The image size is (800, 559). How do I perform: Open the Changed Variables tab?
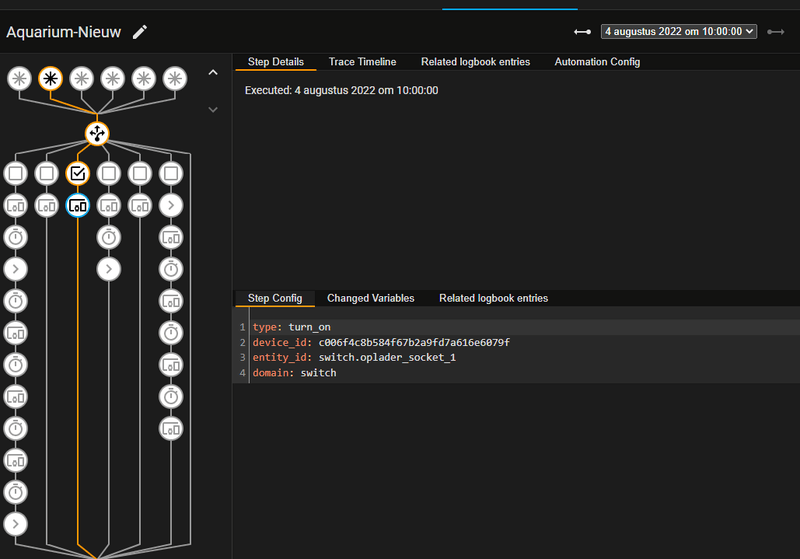(370, 298)
